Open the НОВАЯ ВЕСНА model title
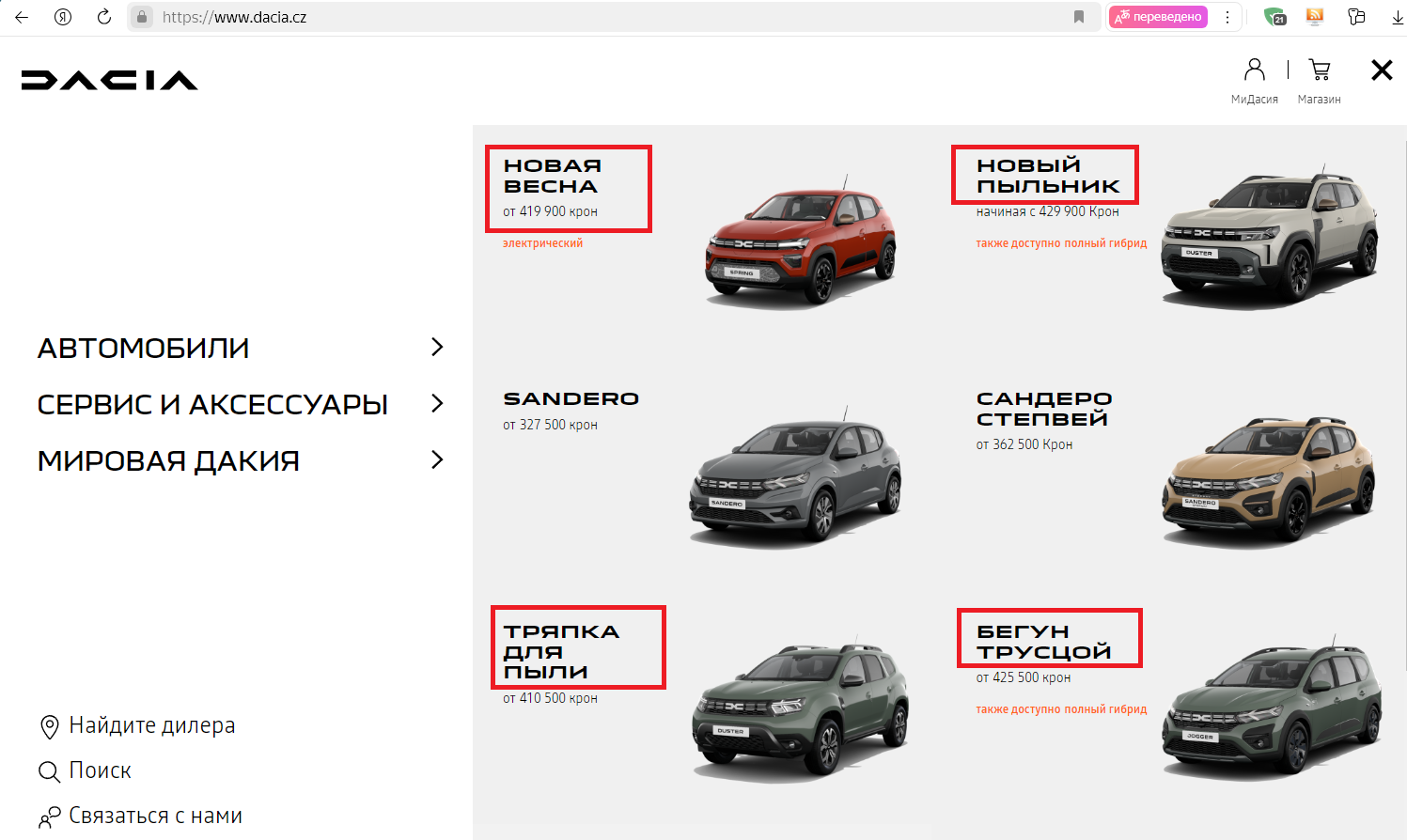Viewport: 1407px width, 840px height. (553, 176)
